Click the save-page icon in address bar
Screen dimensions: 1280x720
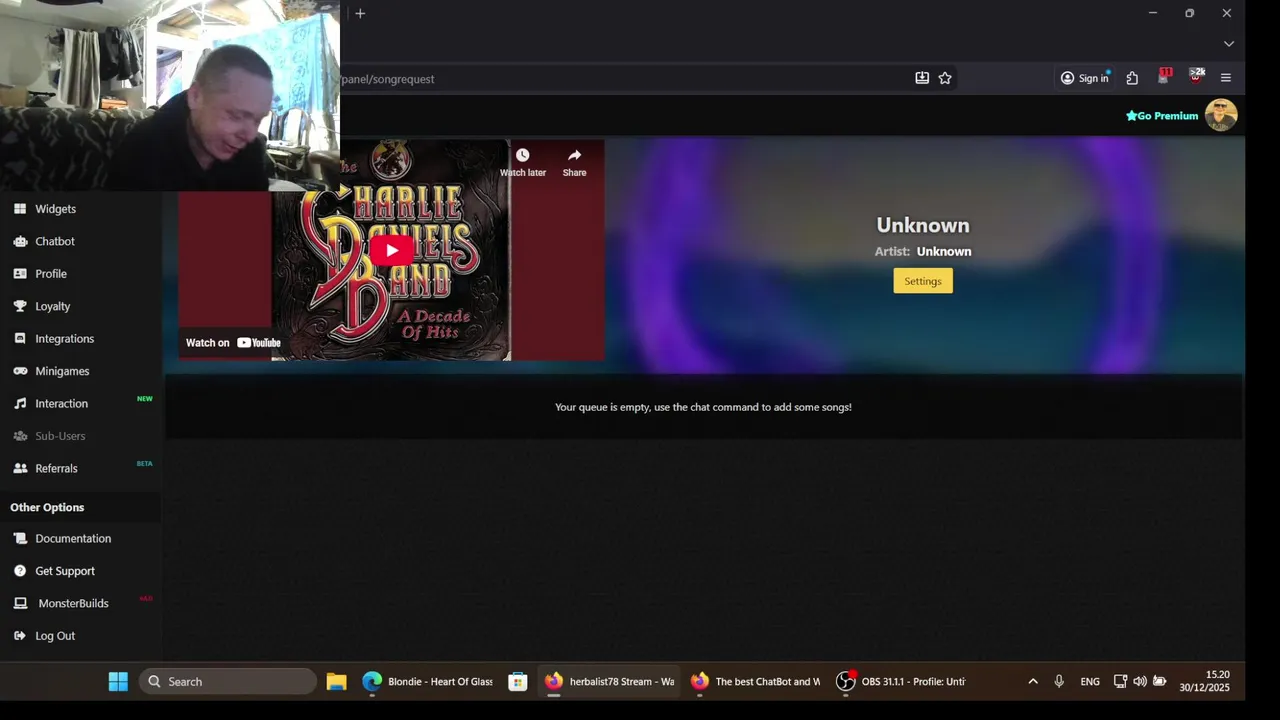point(922,78)
